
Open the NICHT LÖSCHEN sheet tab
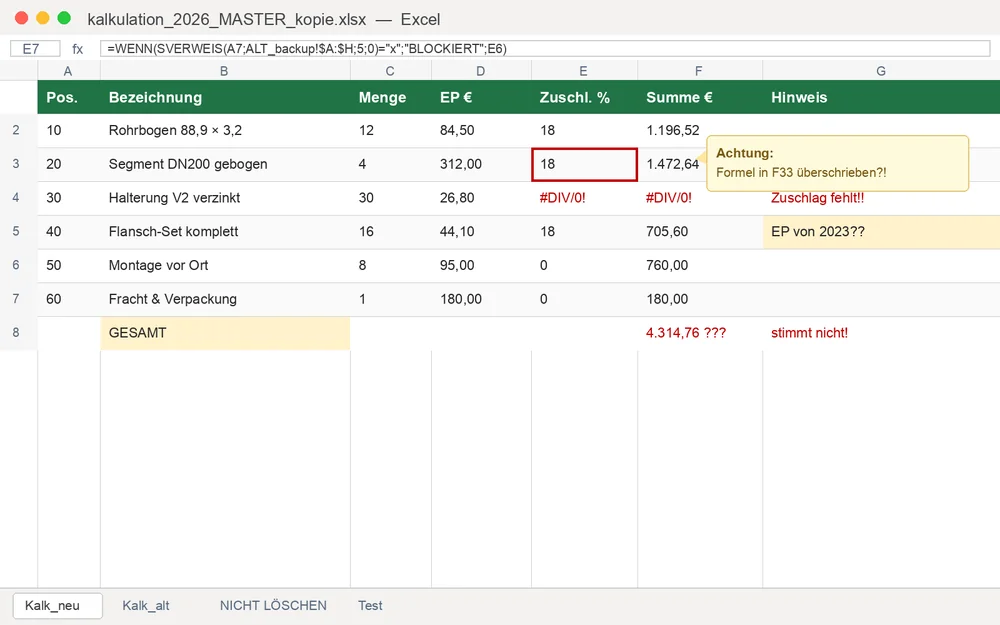tap(273, 605)
